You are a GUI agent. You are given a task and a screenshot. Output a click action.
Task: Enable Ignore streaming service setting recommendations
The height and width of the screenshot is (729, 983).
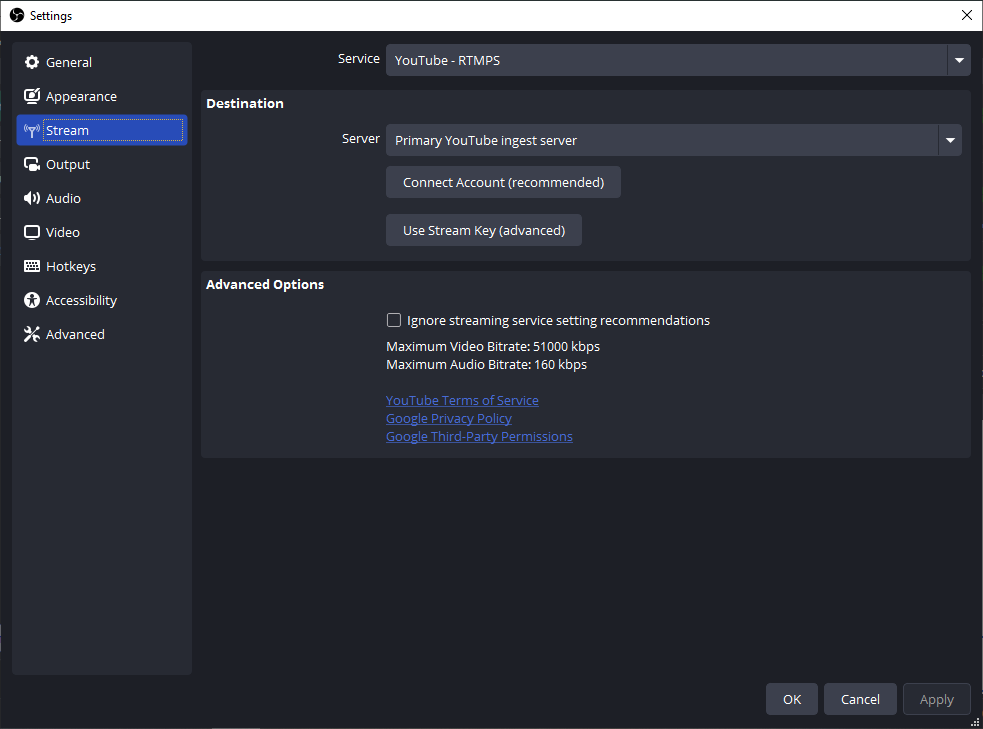[x=394, y=320]
